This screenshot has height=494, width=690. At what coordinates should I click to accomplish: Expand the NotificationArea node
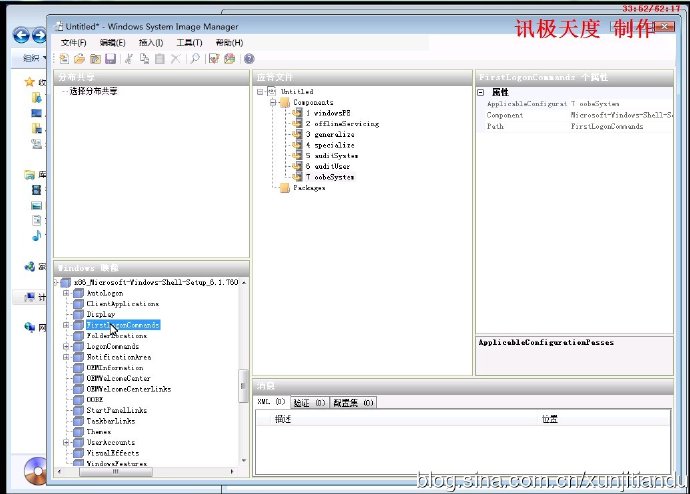pyautogui.click(x=66, y=357)
